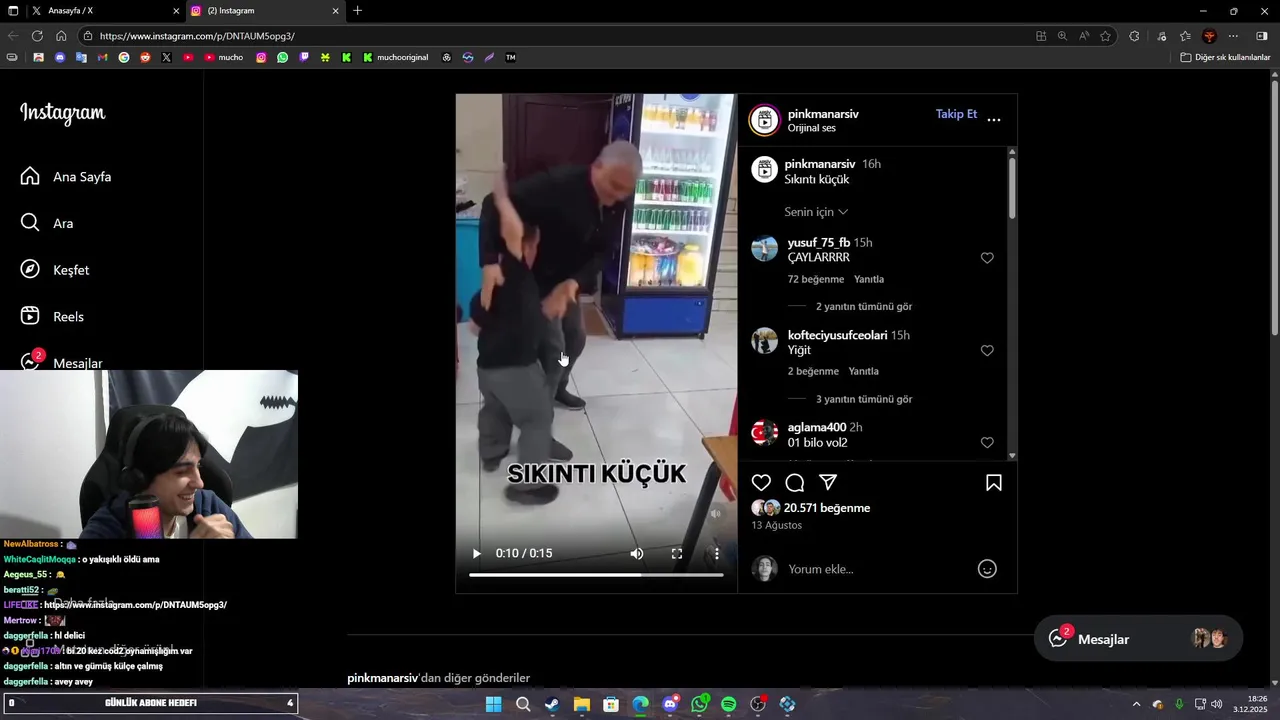This screenshot has width=1280, height=720.
Task: Open Steam from the taskbar
Action: click(552, 704)
